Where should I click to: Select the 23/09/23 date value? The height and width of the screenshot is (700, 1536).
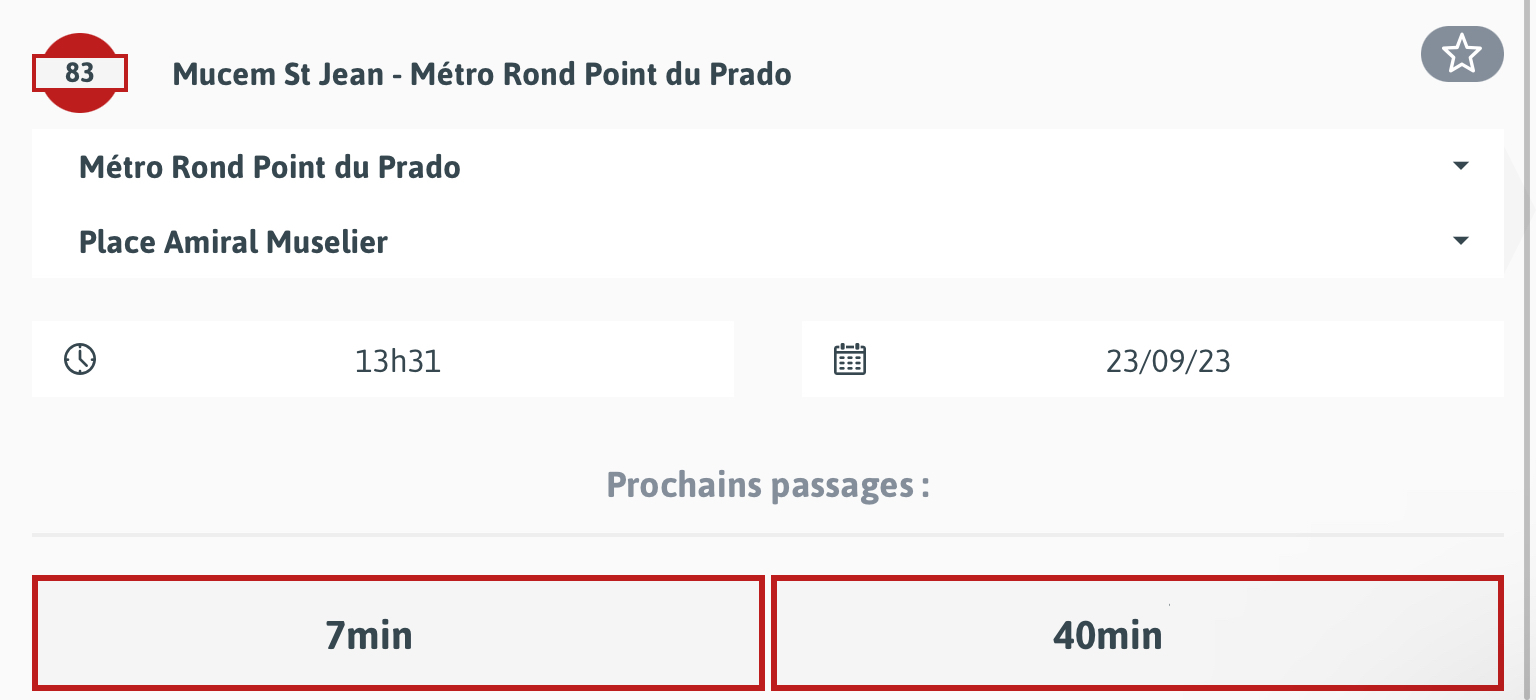tap(1168, 360)
